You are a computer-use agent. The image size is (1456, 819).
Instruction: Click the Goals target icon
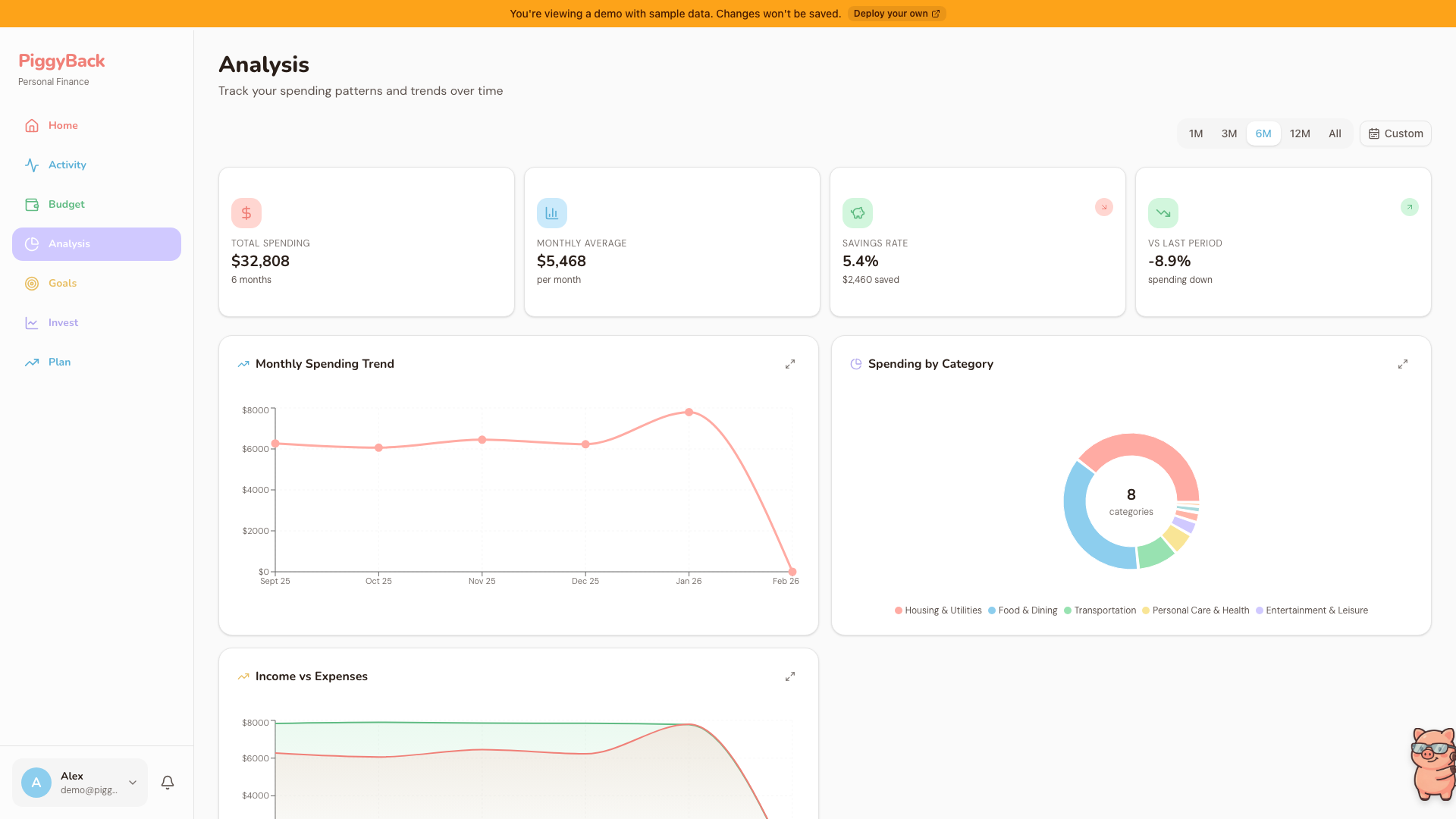tap(32, 284)
